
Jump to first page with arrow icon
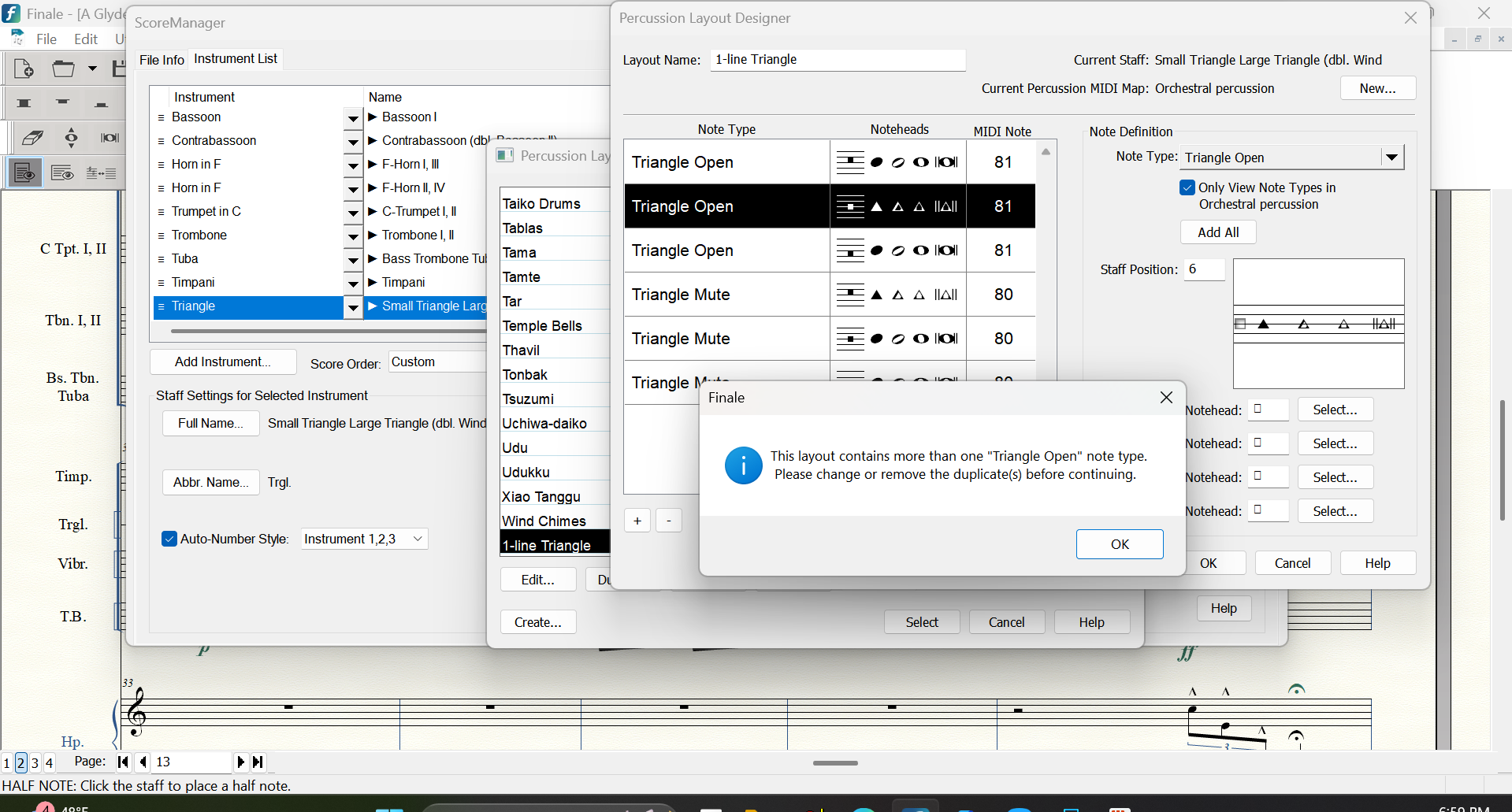pos(123,762)
